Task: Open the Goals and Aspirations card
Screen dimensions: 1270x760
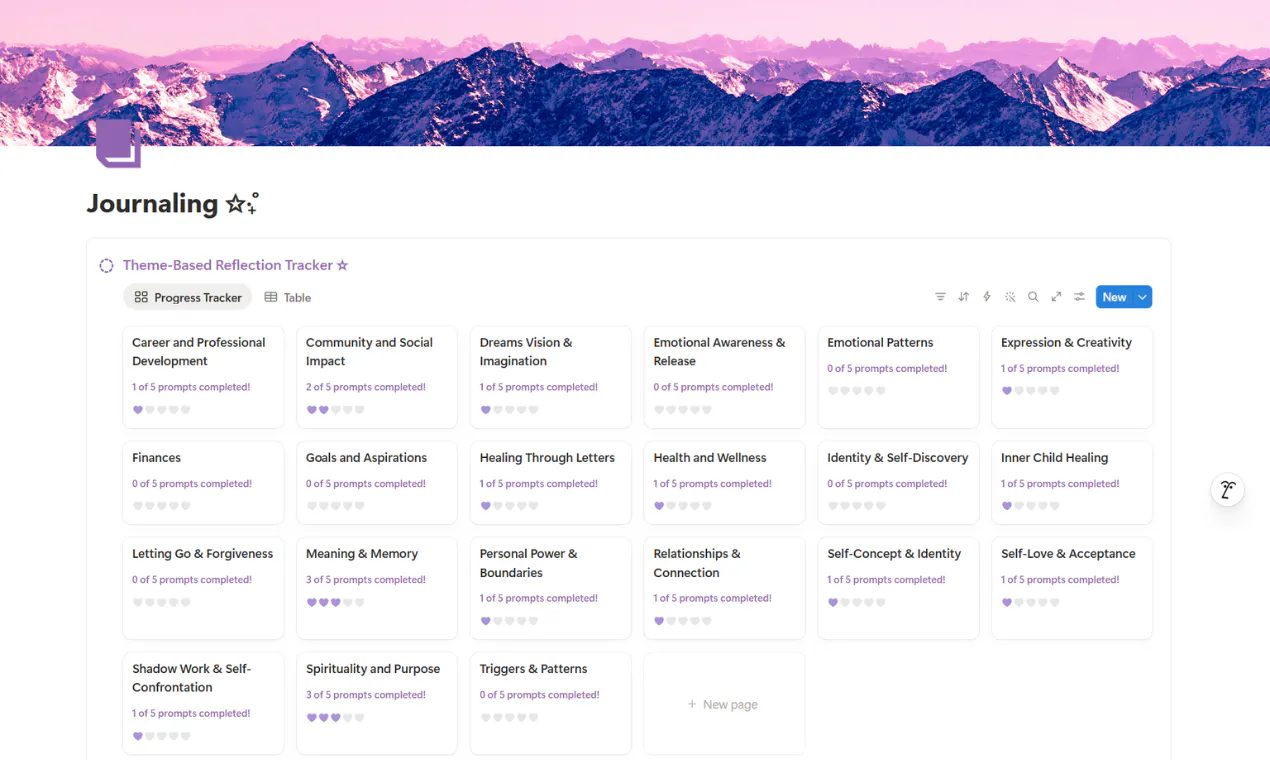Action: 377,483
